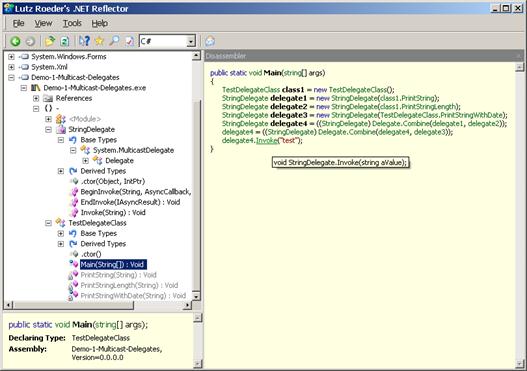Image resolution: width=527 pixels, height=371 pixels.
Task: Close the Disassembler panel
Action: pos(520,56)
